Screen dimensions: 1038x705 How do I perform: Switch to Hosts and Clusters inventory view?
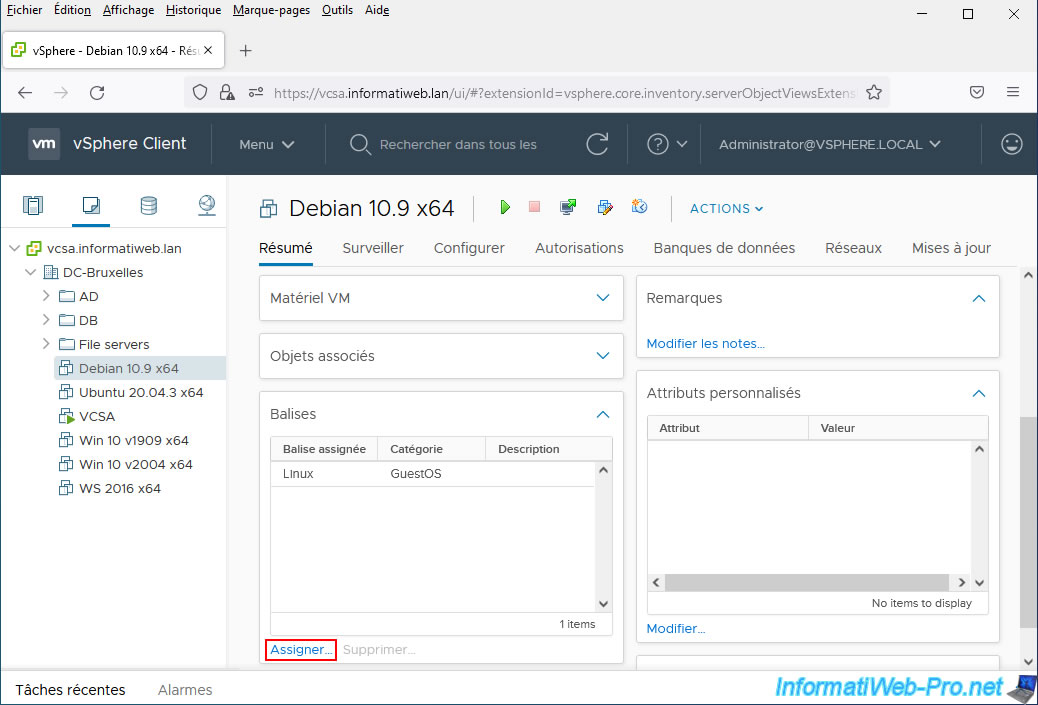[x=33, y=206]
